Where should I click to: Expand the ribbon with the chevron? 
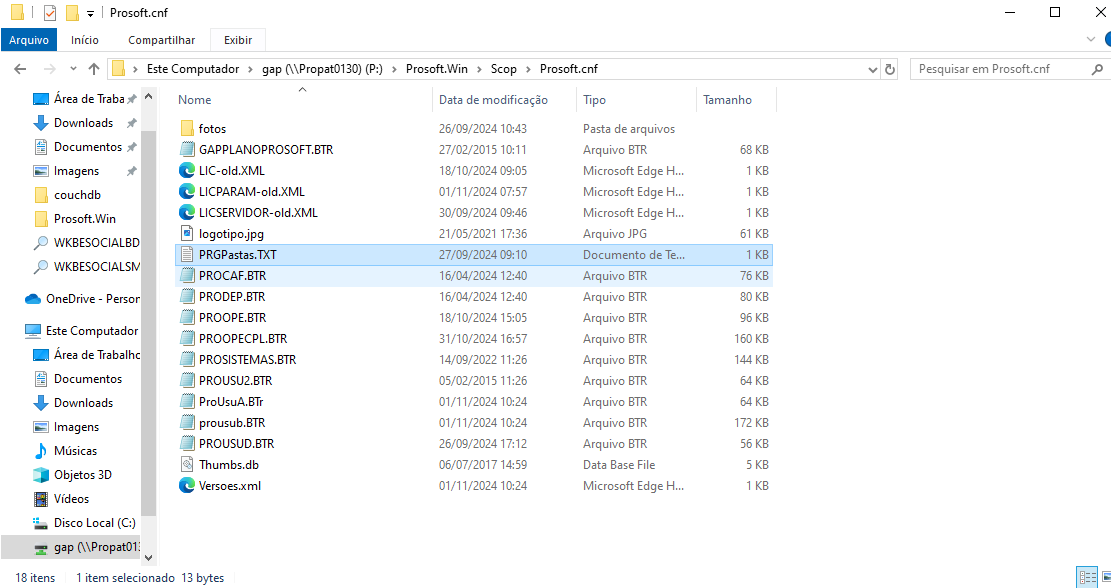(1091, 40)
